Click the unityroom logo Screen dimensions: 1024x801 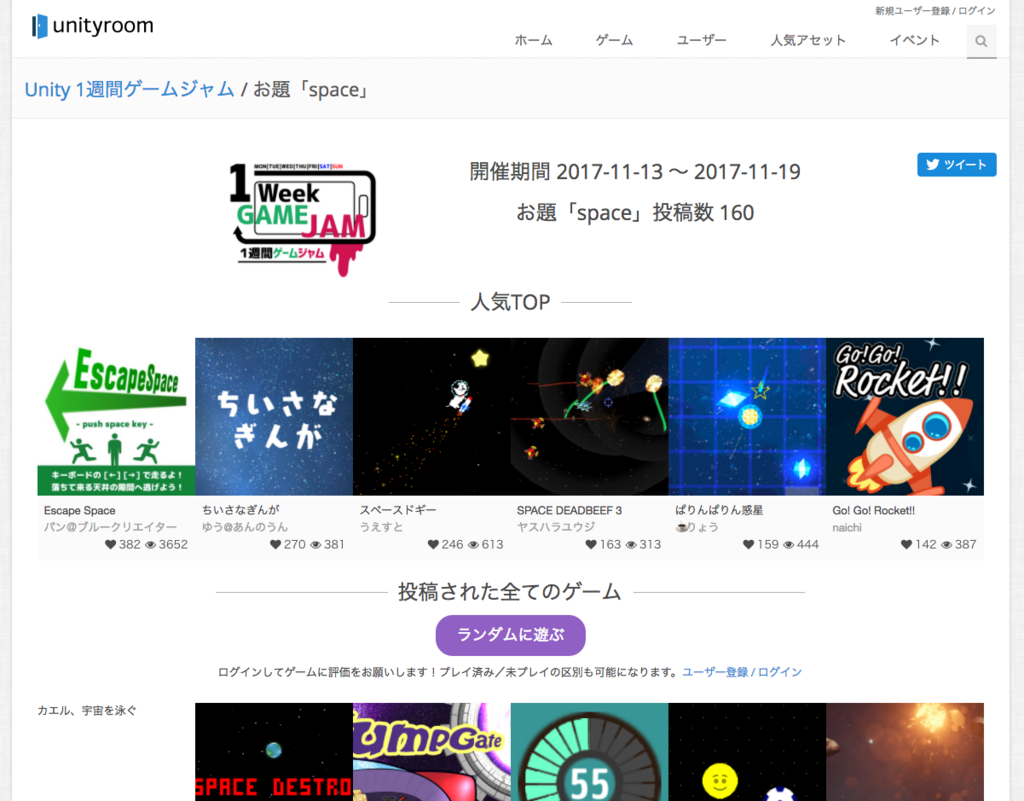coord(92,26)
